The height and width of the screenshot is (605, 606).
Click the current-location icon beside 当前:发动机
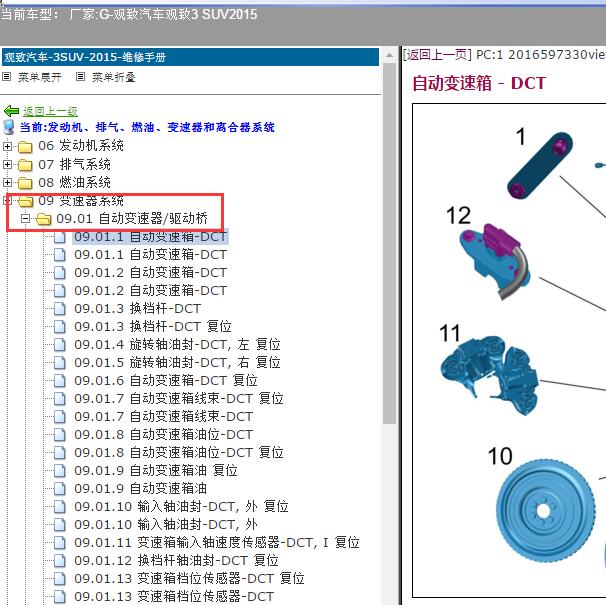9,127
